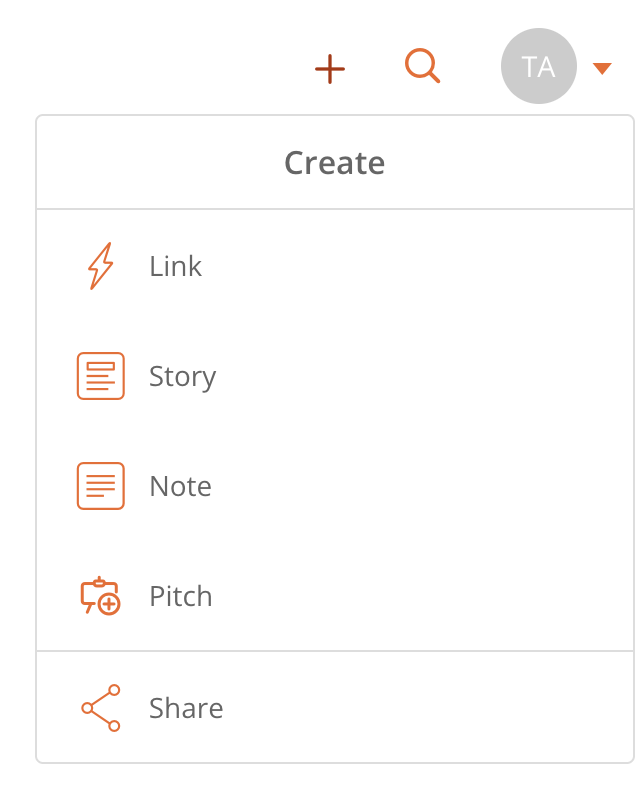
Task: Choose Story from the Create menu
Action: coord(335,376)
